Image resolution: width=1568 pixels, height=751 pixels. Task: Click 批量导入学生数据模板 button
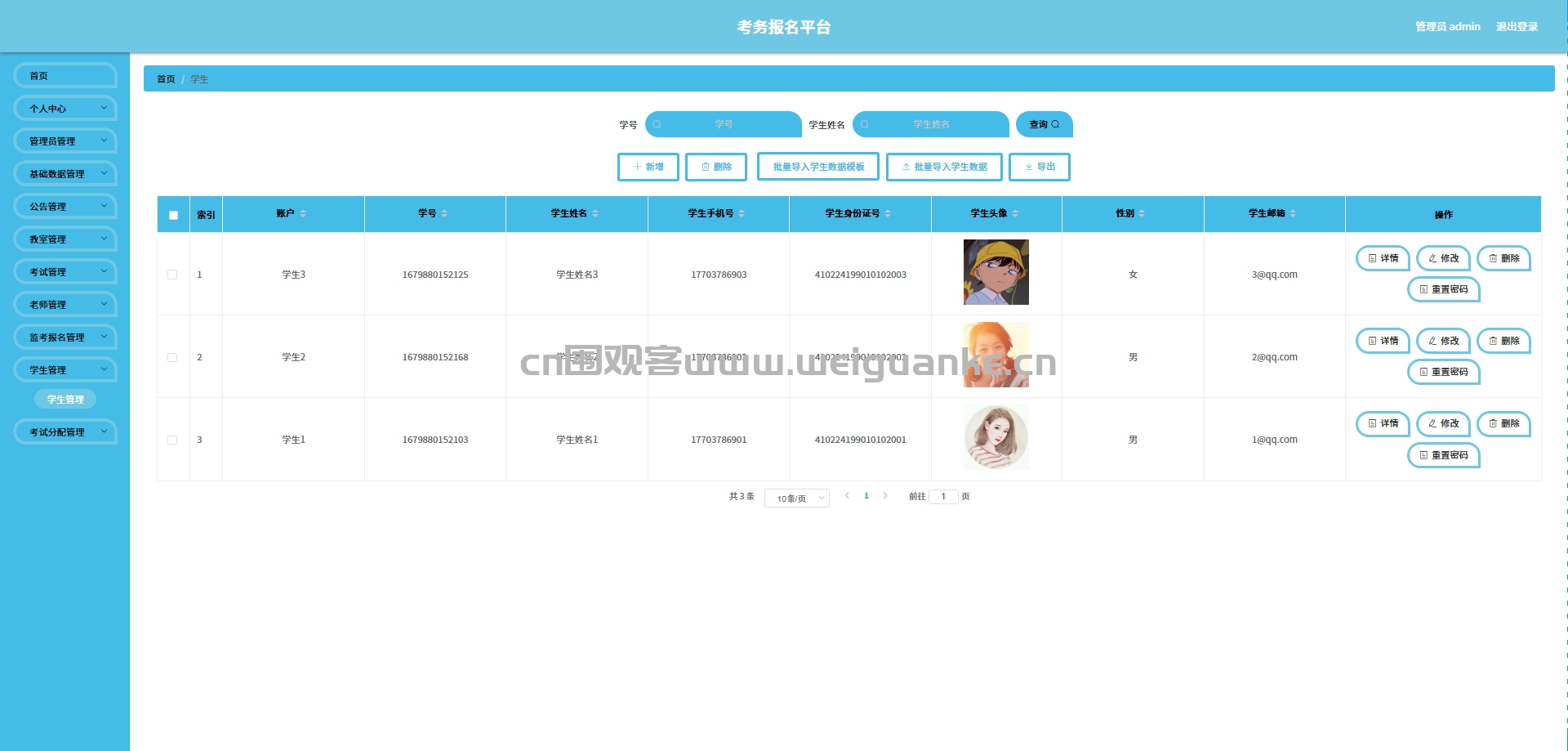click(x=818, y=167)
